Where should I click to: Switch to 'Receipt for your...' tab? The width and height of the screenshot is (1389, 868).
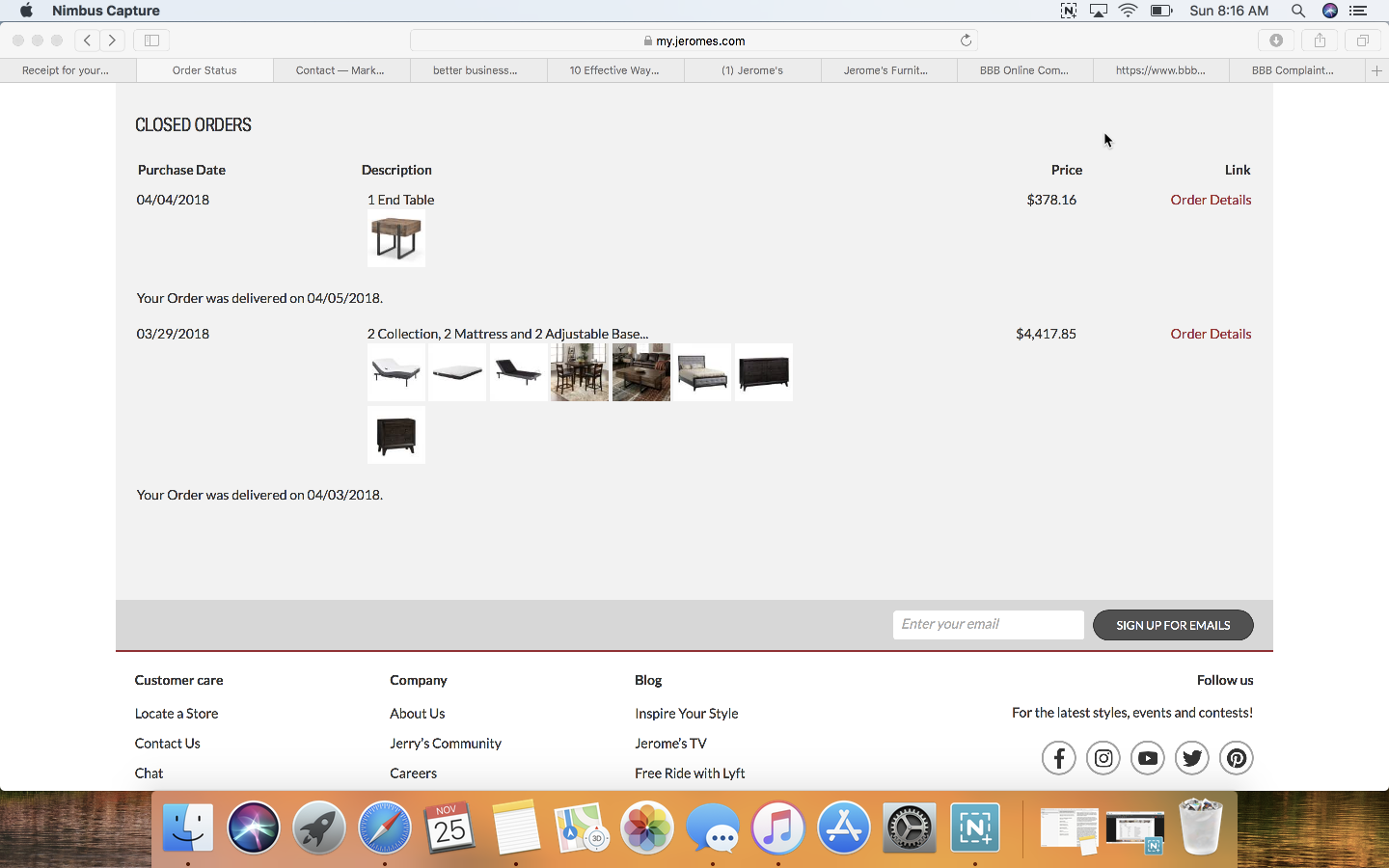[x=68, y=70]
